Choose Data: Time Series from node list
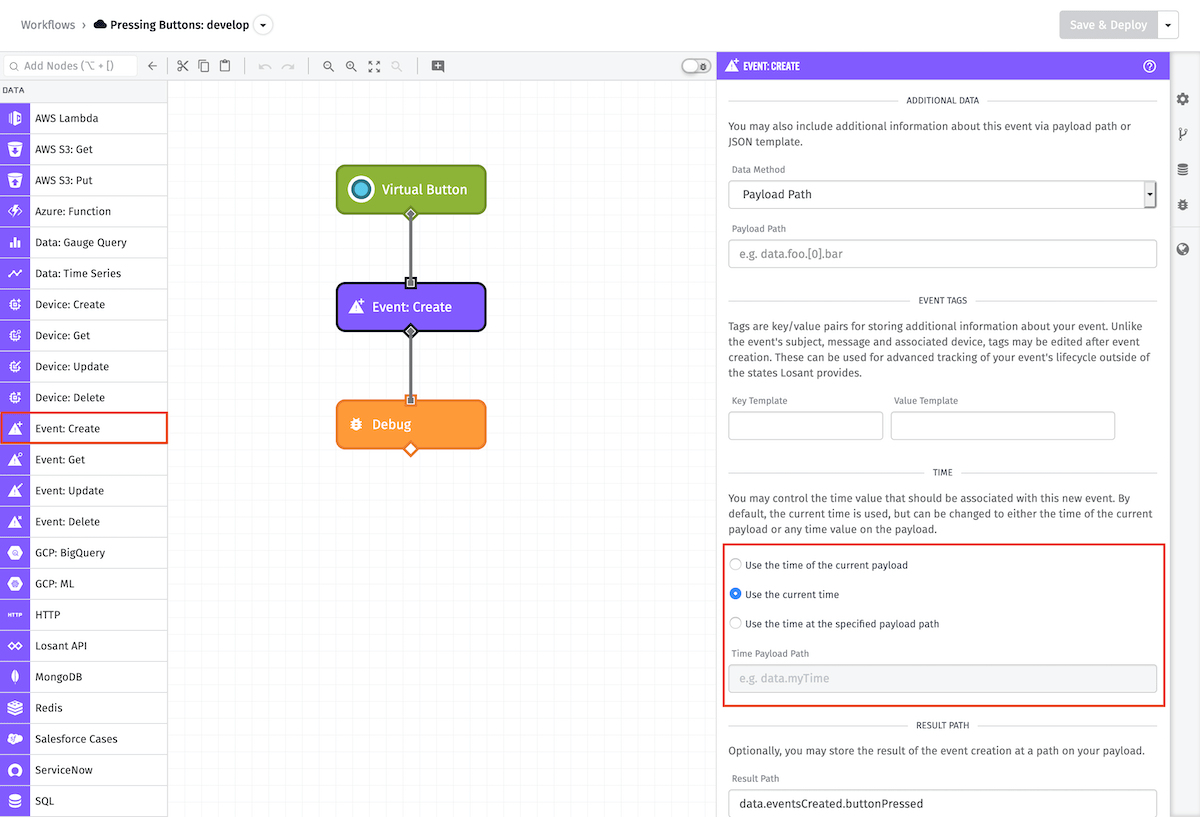The image size is (1200, 817). point(84,273)
